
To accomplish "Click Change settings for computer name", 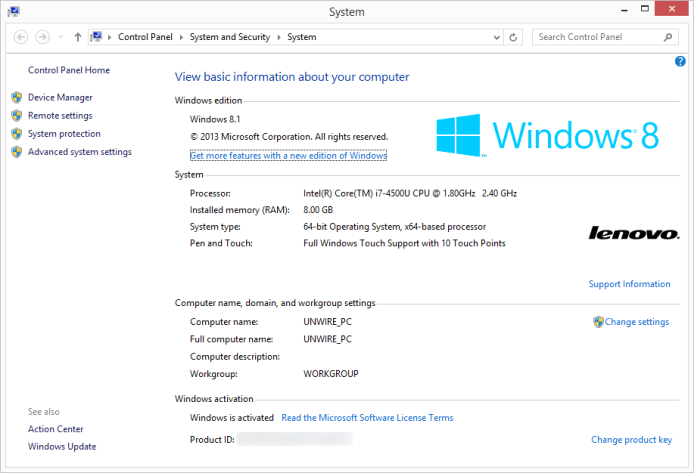I will pyautogui.click(x=636, y=322).
